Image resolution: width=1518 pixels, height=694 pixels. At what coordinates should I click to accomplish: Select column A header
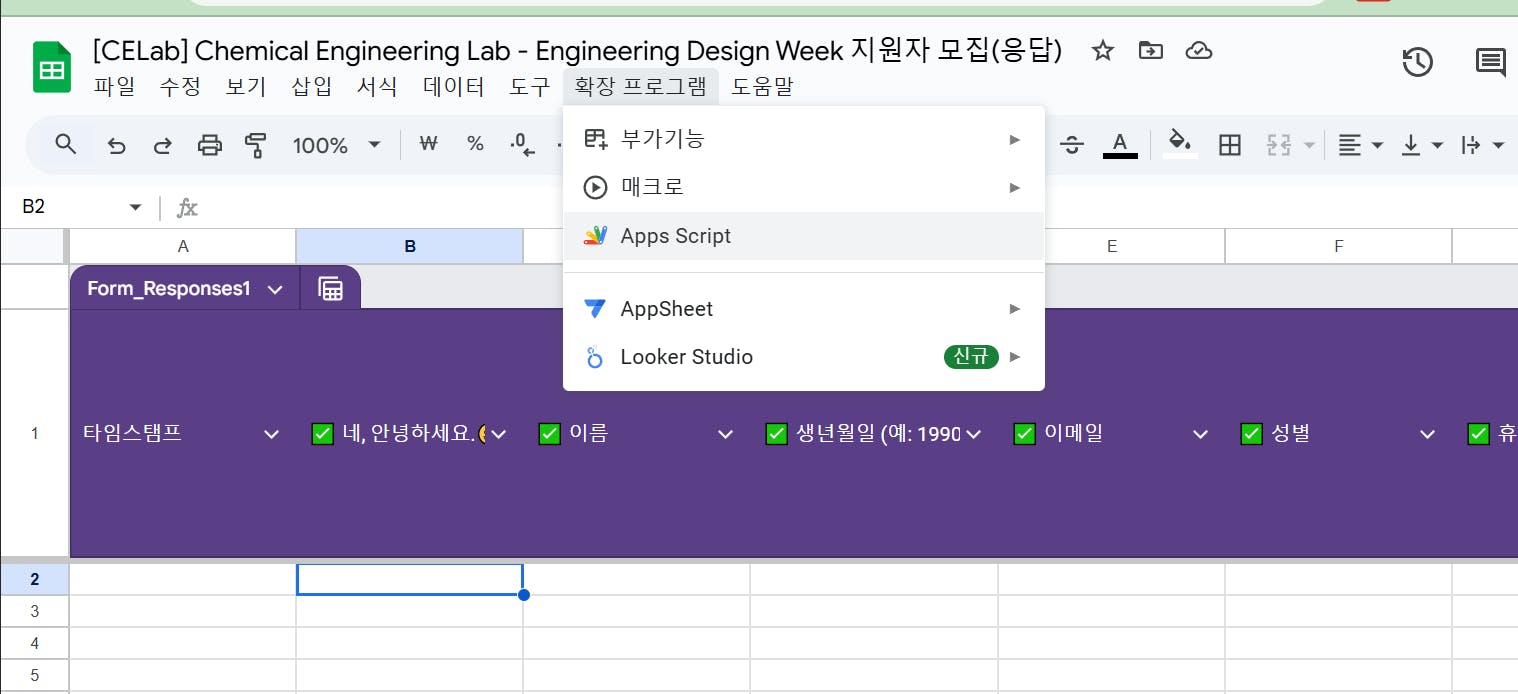(x=183, y=246)
